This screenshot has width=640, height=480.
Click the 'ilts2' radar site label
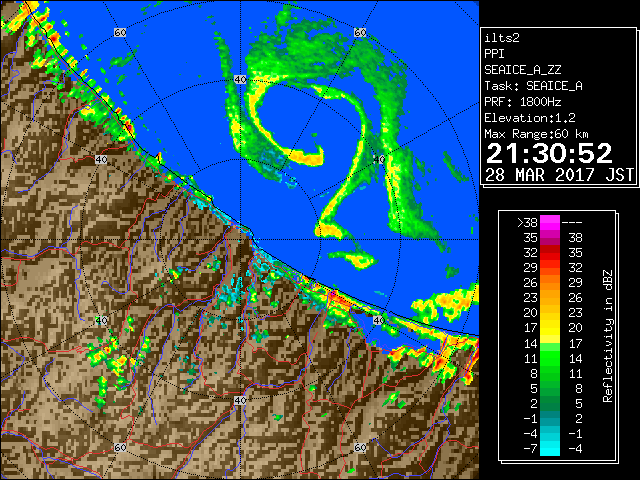click(502, 38)
